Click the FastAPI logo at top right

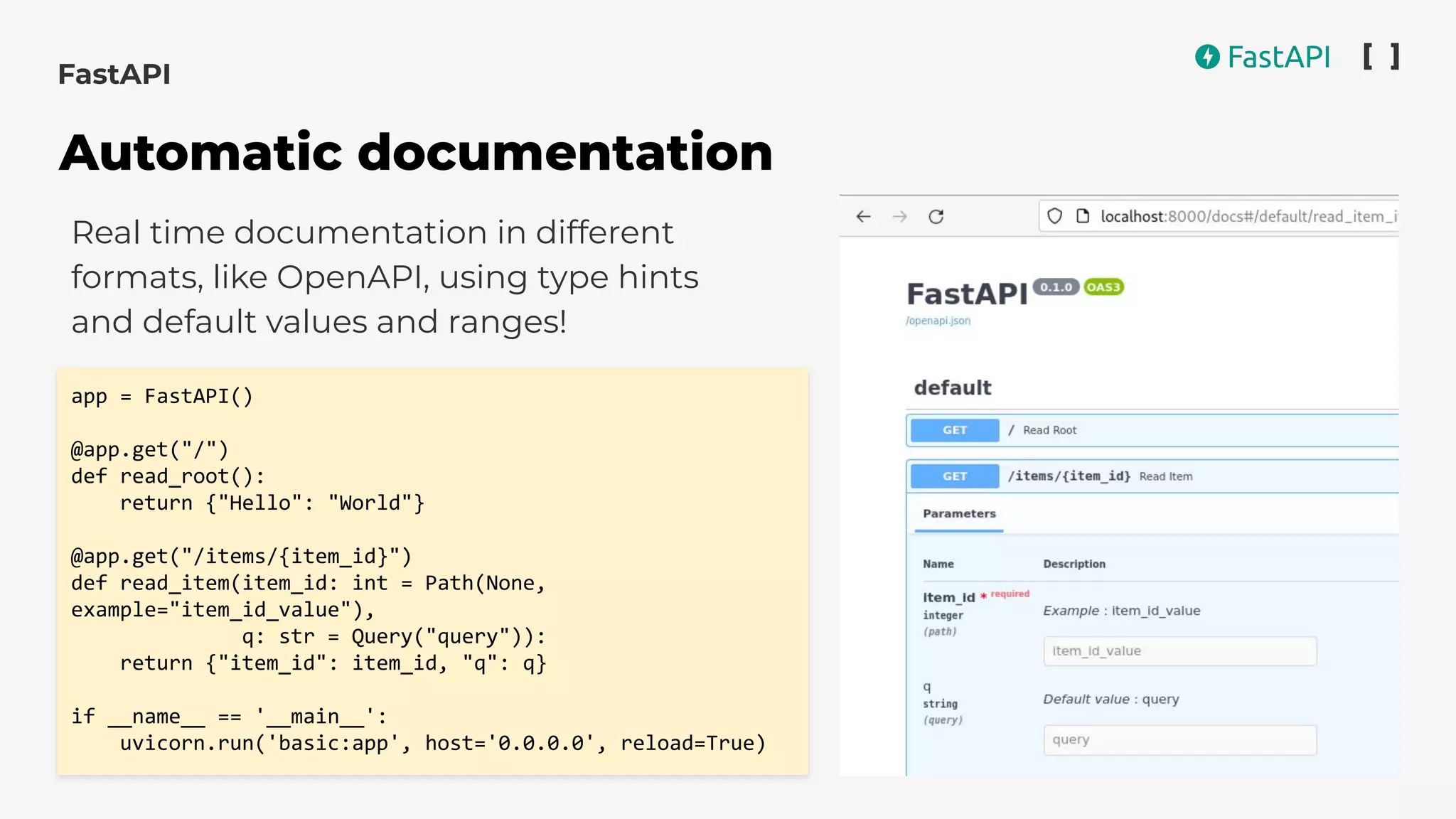tap(1262, 57)
